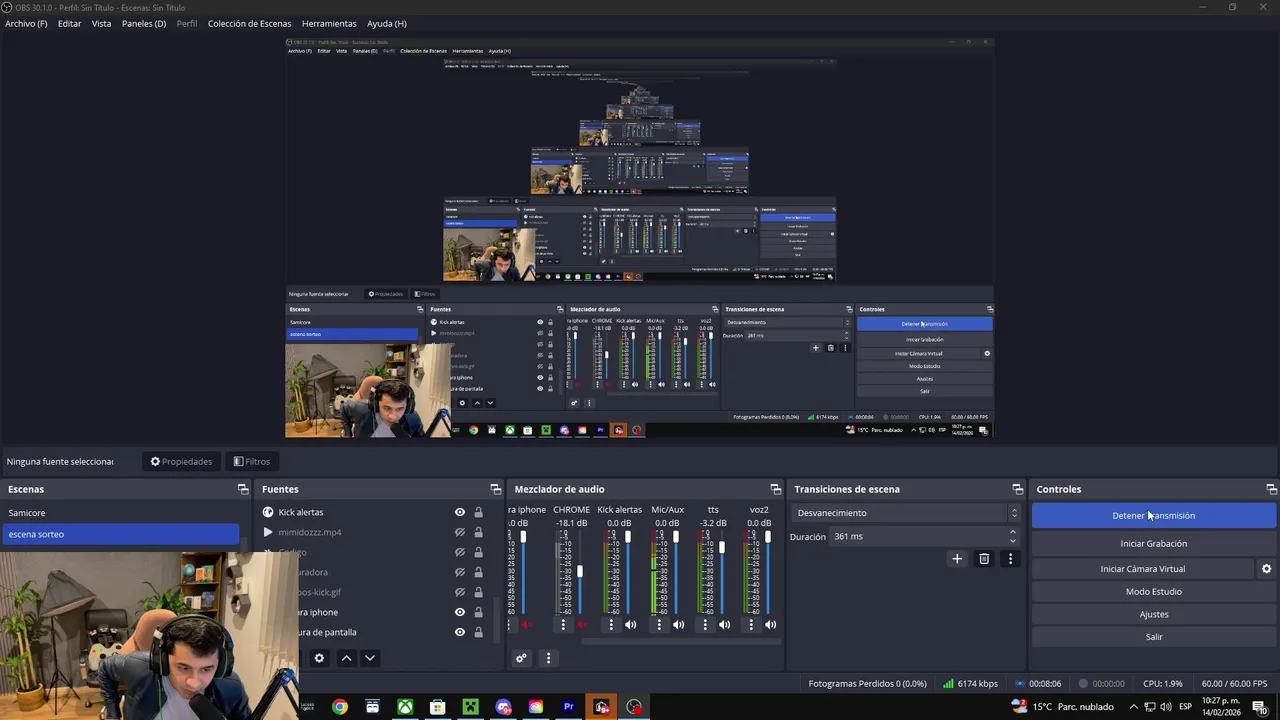Hide the iphone camera source
Viewport: 1280px width, 720px height.
[460, 612]
